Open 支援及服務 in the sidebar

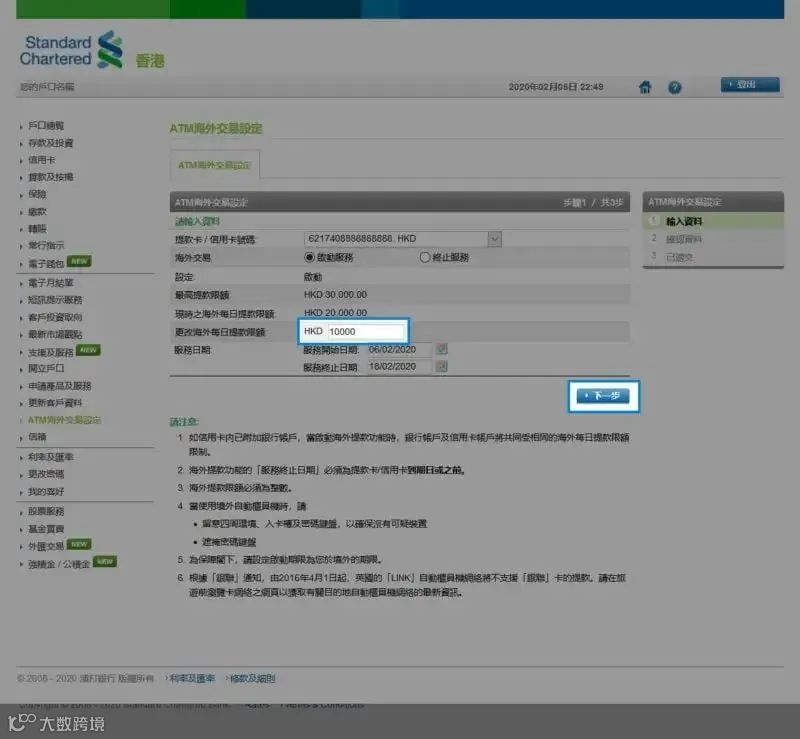click(51, 353)
